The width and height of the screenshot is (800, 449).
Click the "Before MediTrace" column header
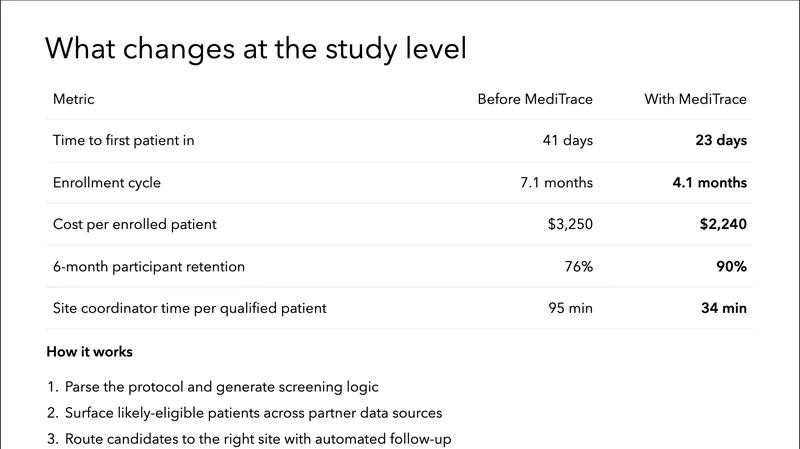click(x=535, y=99)
